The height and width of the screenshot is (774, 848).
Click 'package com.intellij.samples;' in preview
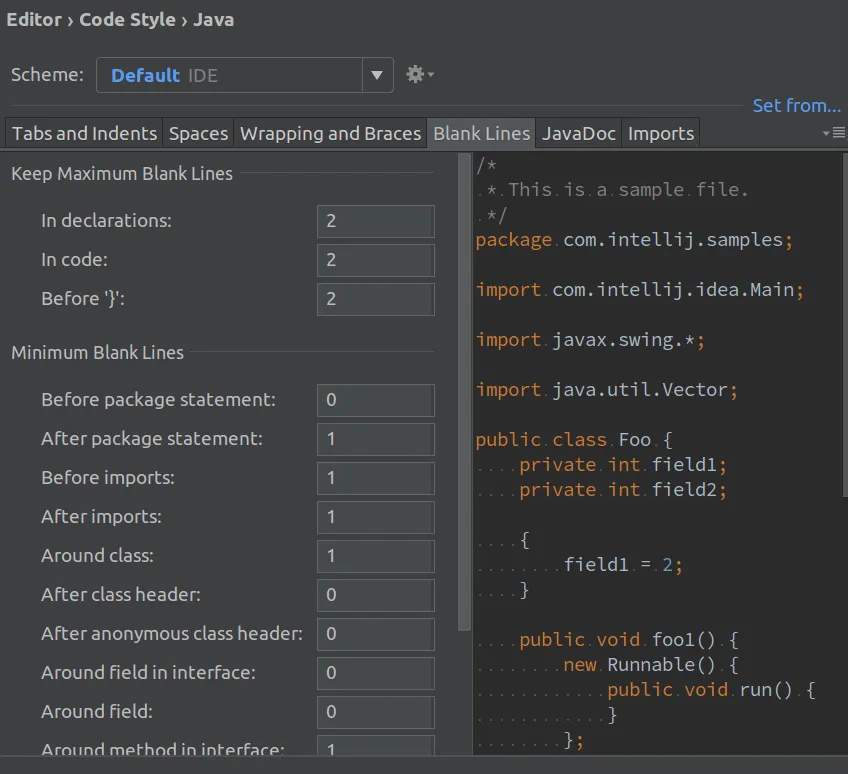(634, 240)
